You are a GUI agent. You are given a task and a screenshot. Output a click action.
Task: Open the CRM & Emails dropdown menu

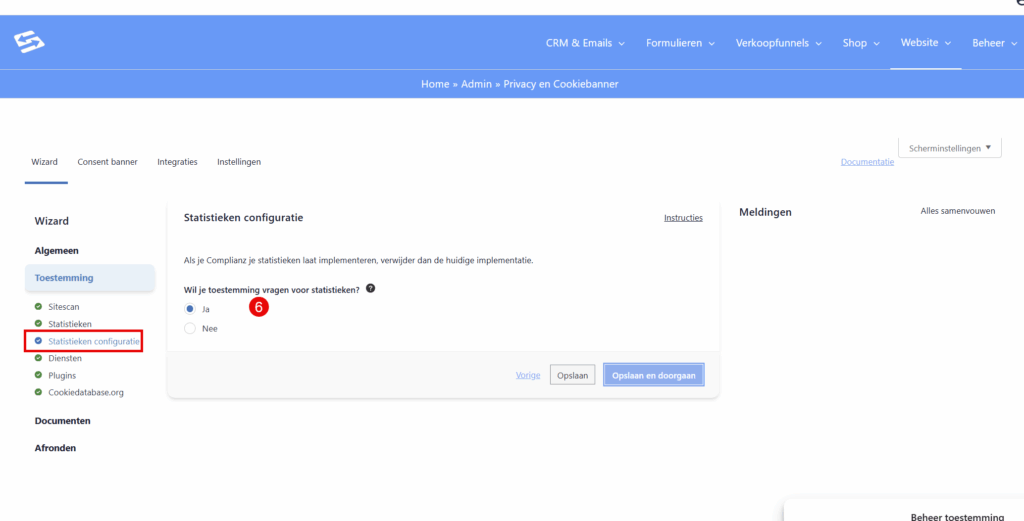coord(585,43)
